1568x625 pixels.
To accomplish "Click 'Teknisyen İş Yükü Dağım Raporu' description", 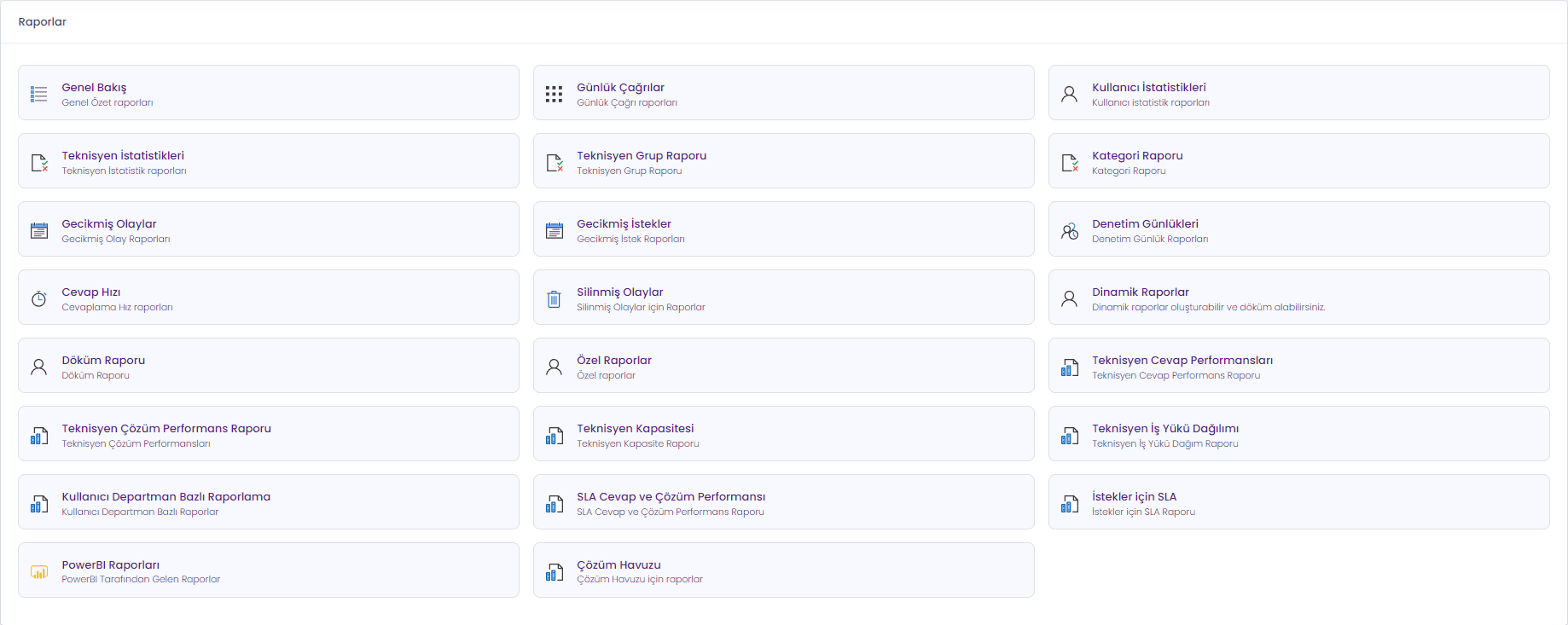I will coord(1165,443).
